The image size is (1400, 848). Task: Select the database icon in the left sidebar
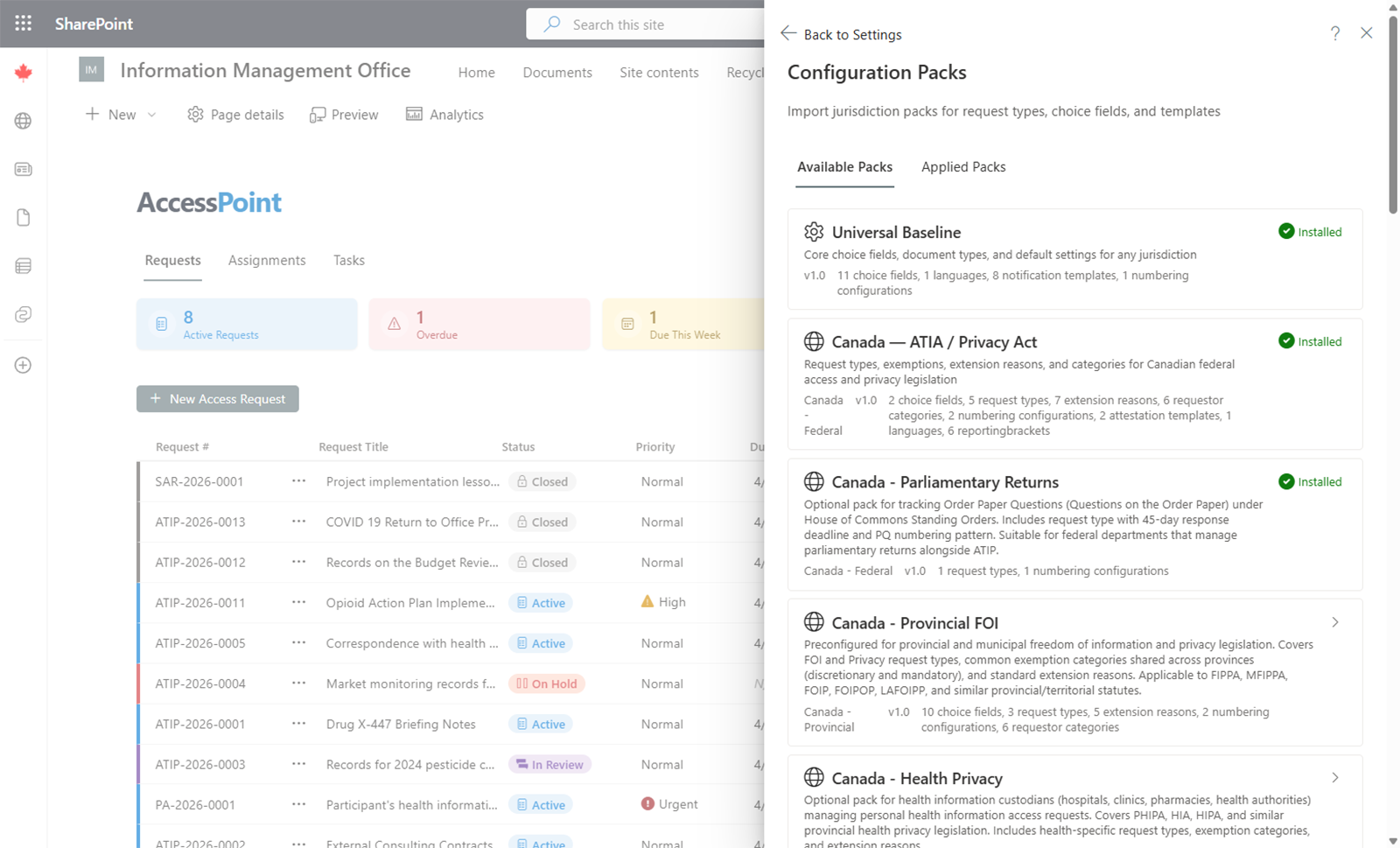click(23, 265)
